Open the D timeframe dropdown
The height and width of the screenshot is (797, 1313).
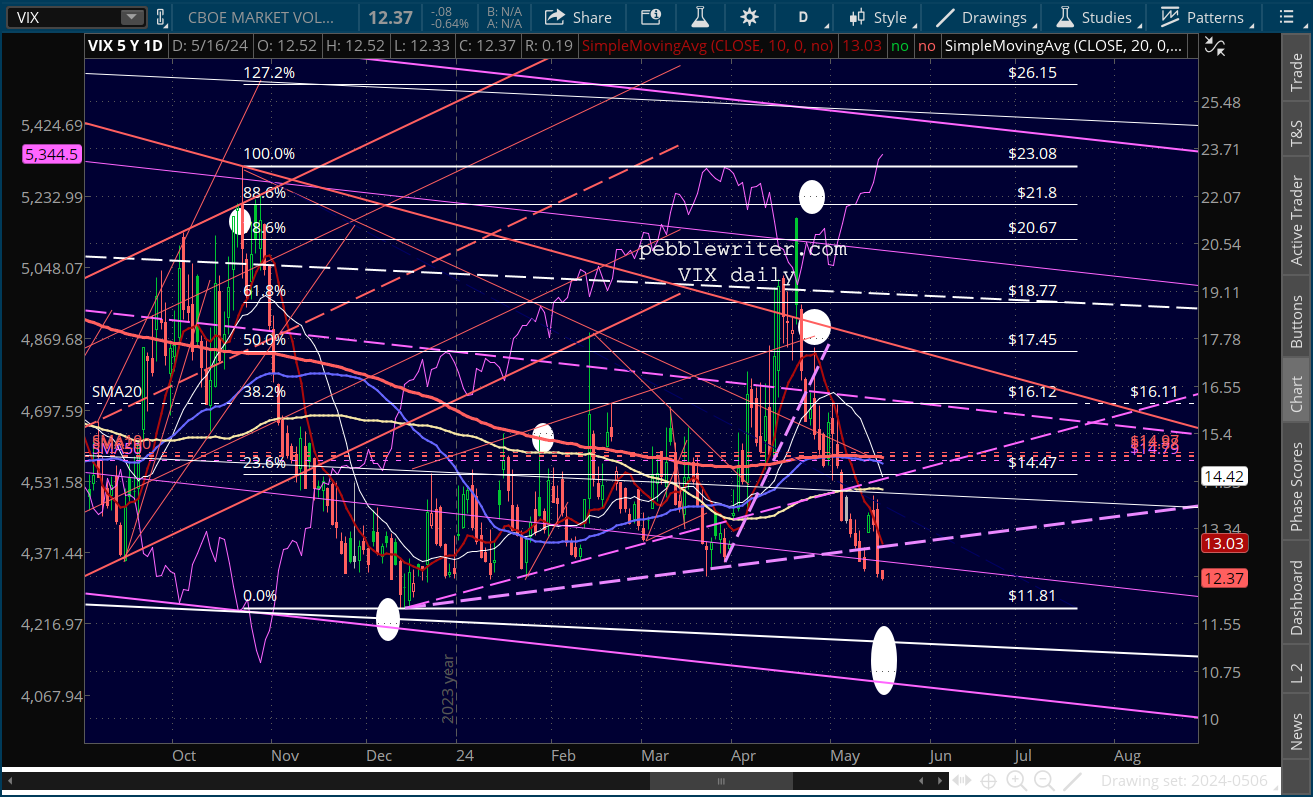click(803, 17)
